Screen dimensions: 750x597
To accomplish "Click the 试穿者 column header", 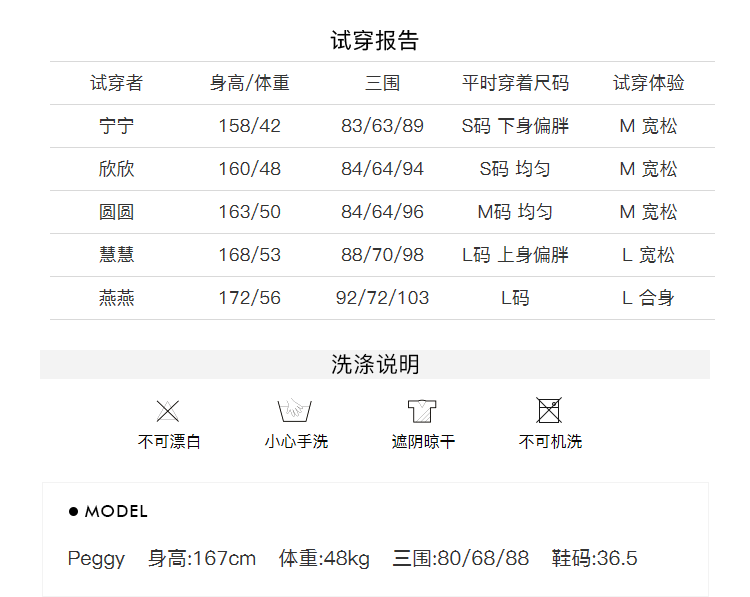I will click(x=116, y=83).
